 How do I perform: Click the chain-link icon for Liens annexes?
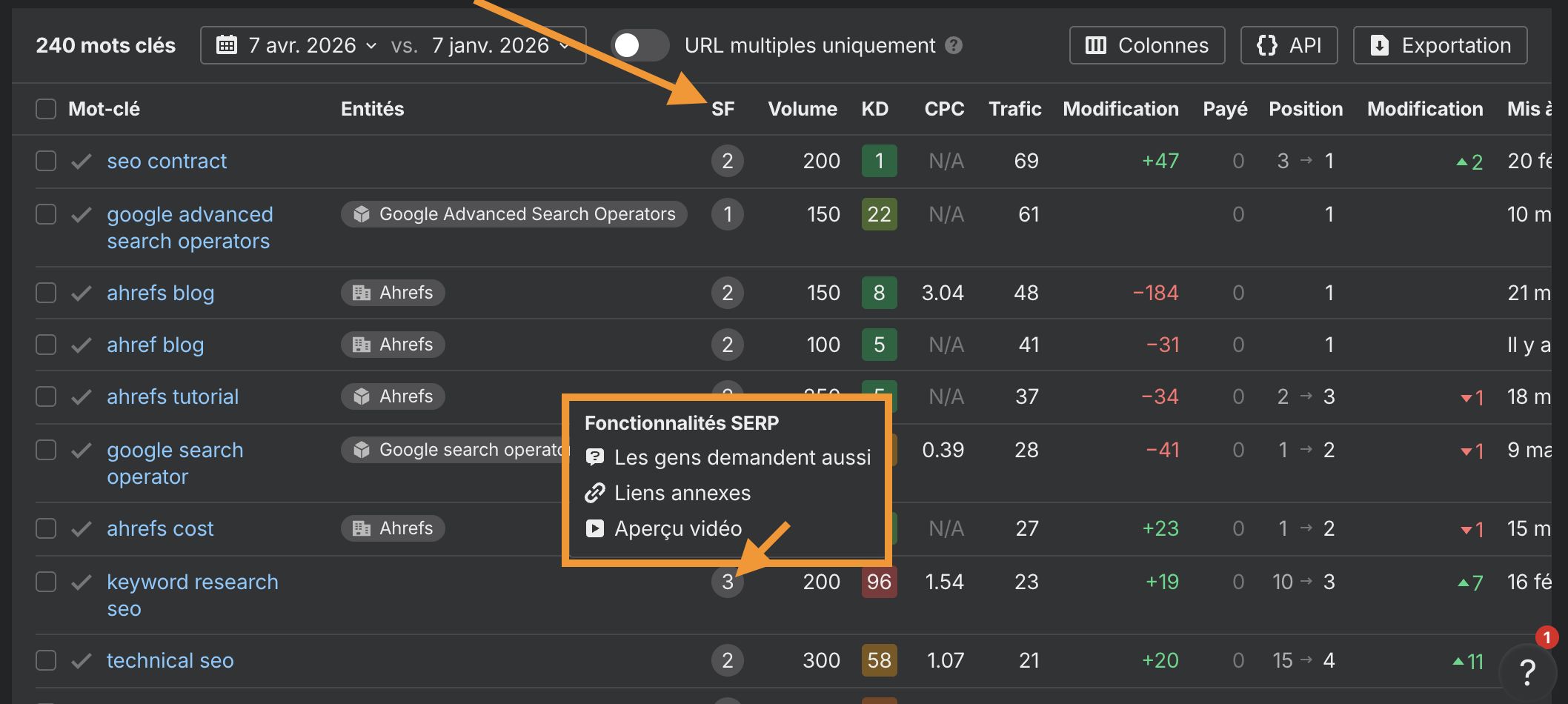595,492
